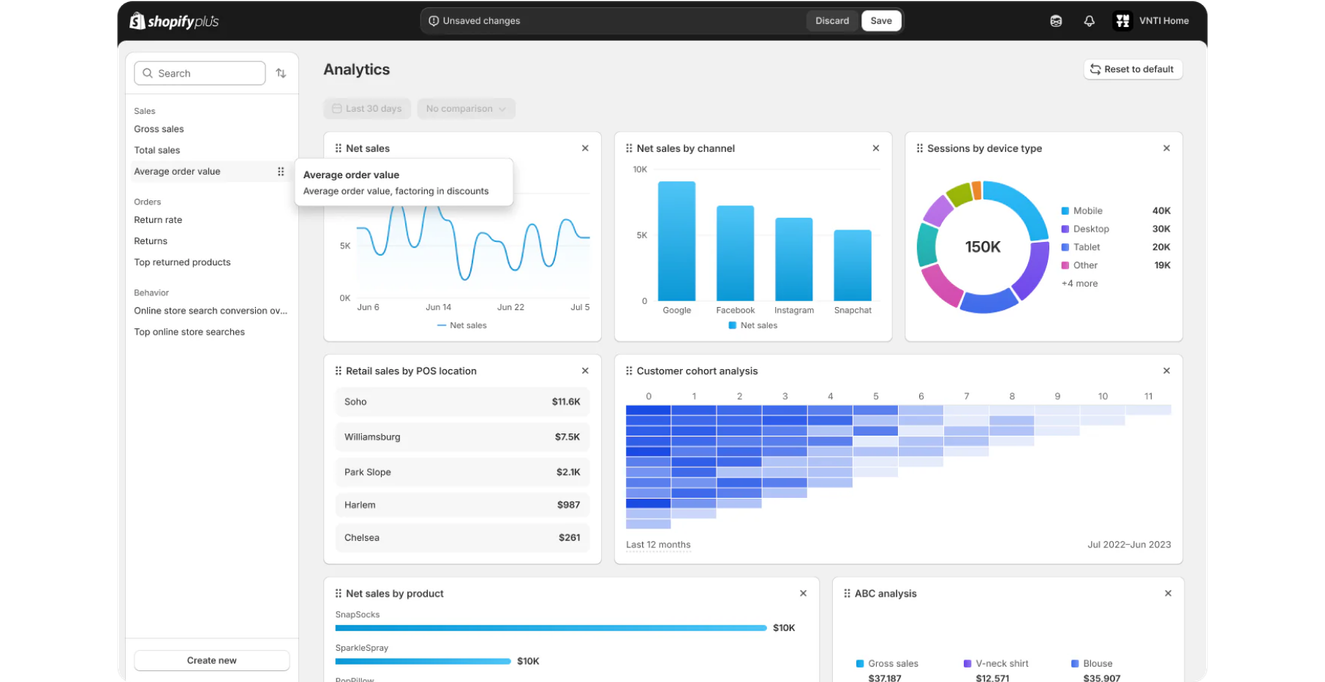This screenshot has width=1325, height=682.
Task: Click the Blouse legend swatch
Action: click(1075, 664)
